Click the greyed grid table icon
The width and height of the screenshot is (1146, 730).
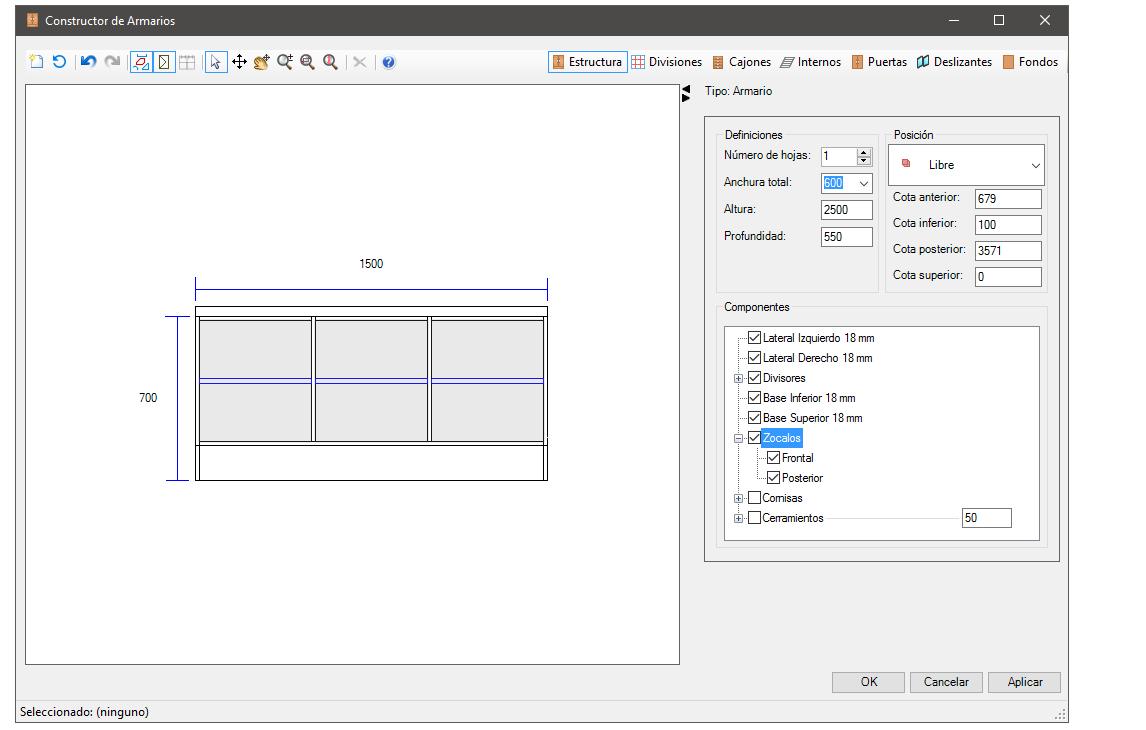187,62
